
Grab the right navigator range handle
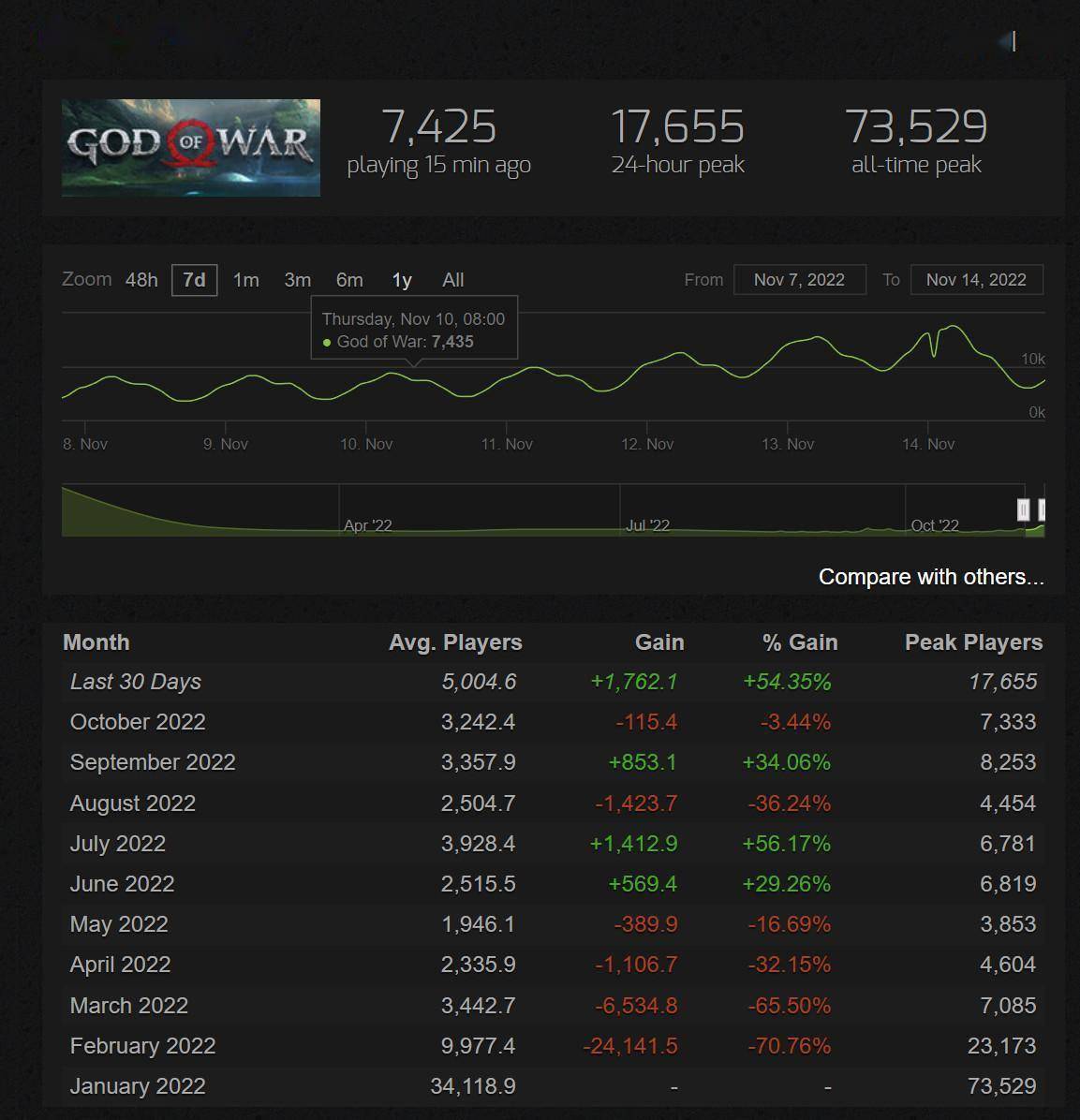click(1042, 510)
